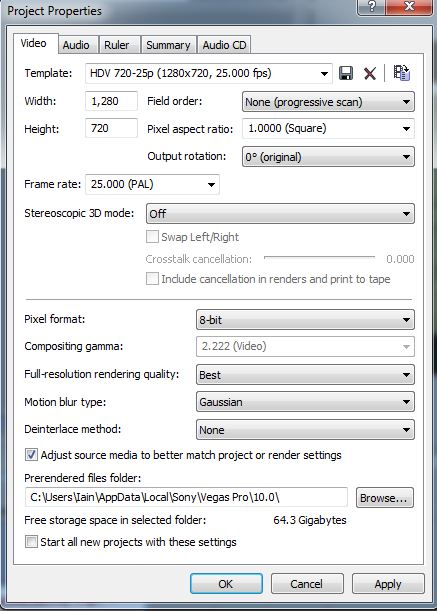437x611 pixels.
Task: Click the Browse button for prerendered folder
Action: tap(384, 498)
